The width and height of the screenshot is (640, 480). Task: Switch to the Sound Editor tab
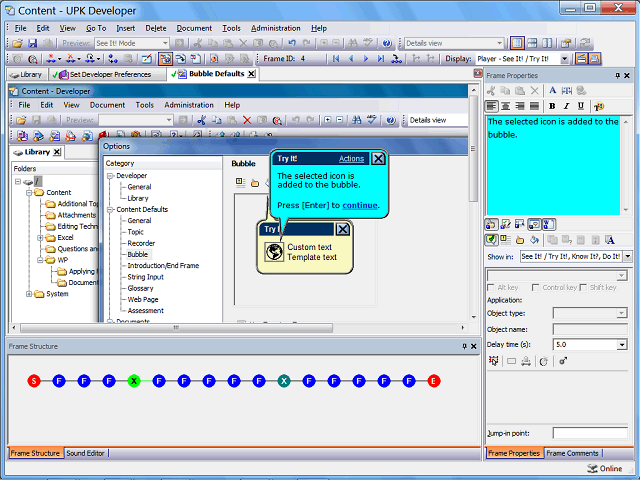[85, 453]
